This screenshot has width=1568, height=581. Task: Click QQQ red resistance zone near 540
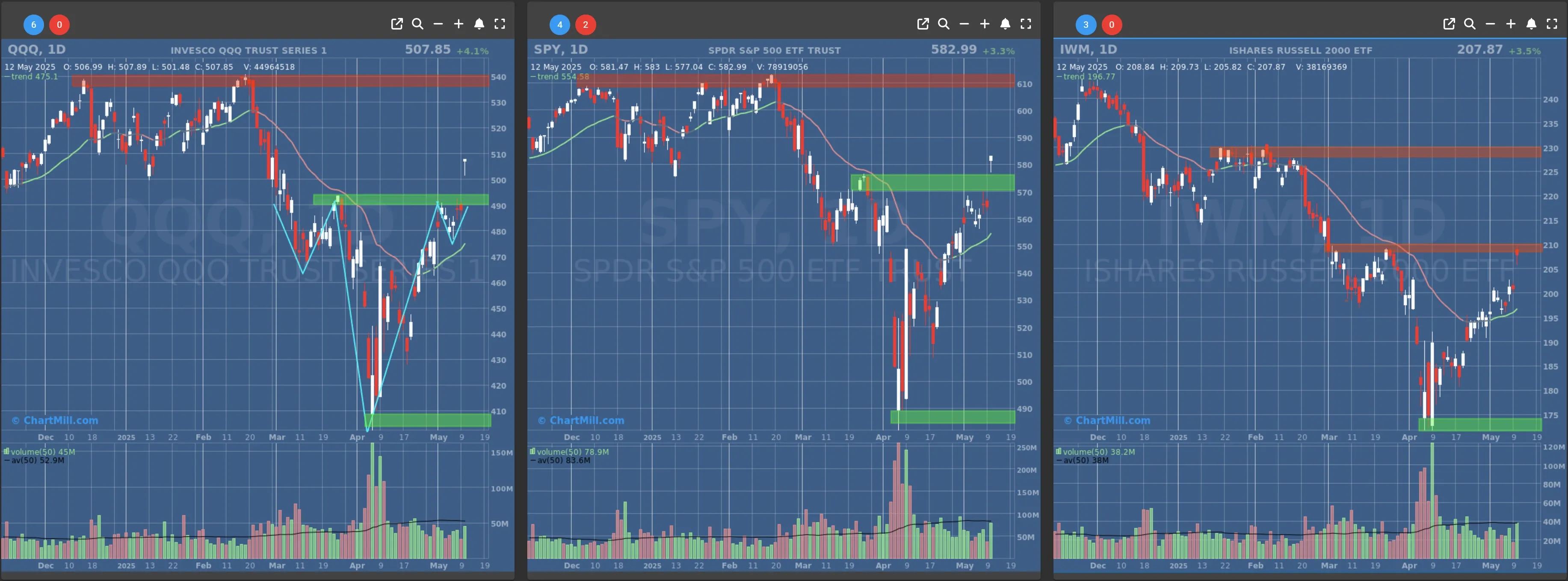[x=280, y=81]
